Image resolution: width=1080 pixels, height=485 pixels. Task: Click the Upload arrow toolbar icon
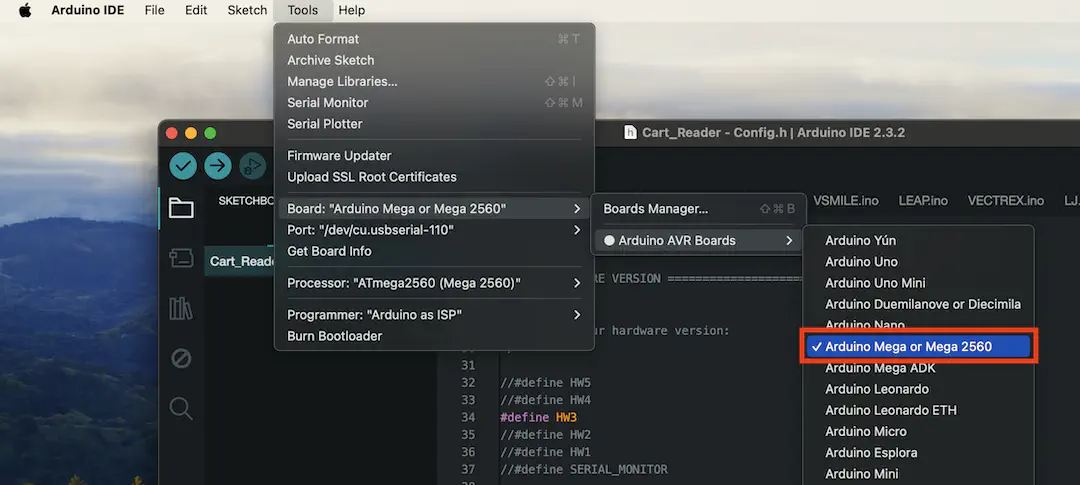[x=218, y=166]
